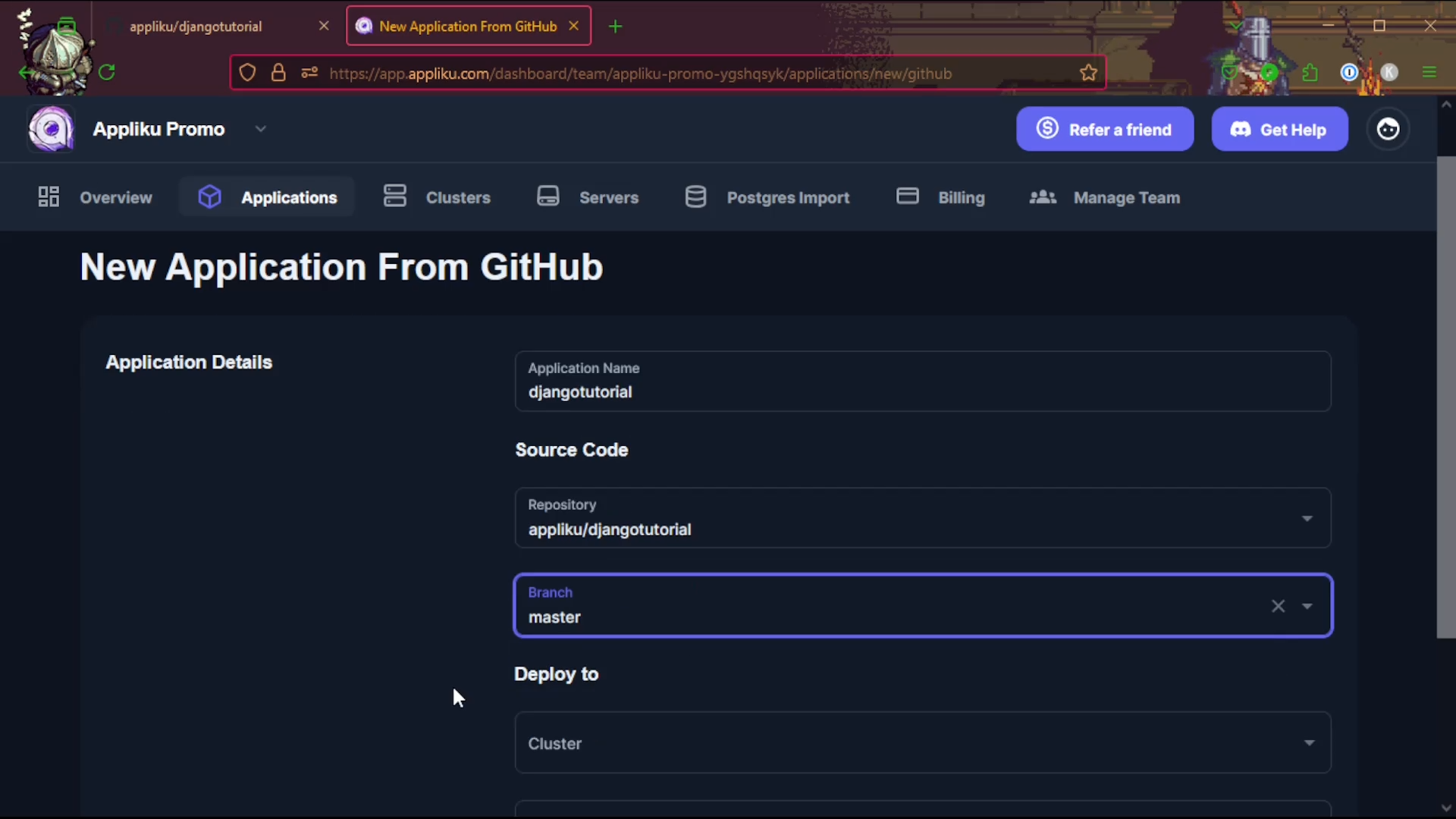Open the Cluster dropdown
This screenshot has width=1456, height=819.
[1308, 742]
